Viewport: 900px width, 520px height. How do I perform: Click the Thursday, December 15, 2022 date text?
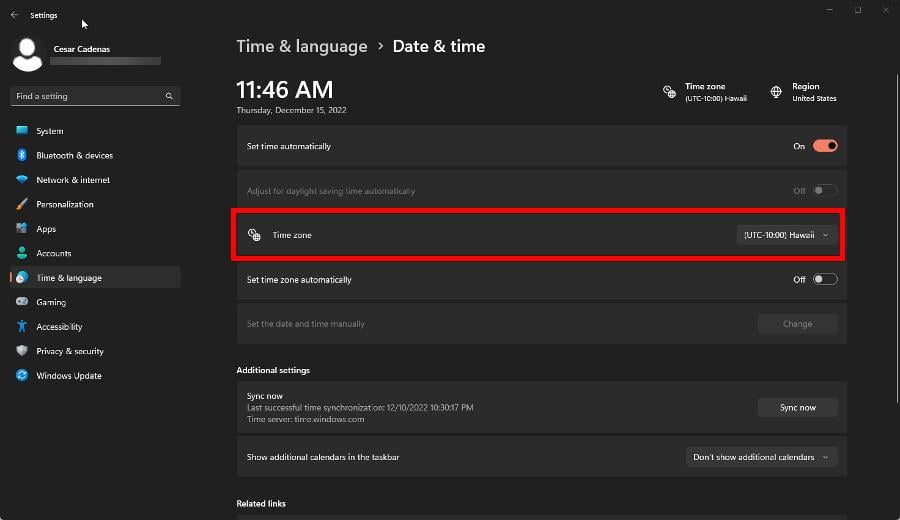point(291,110)
